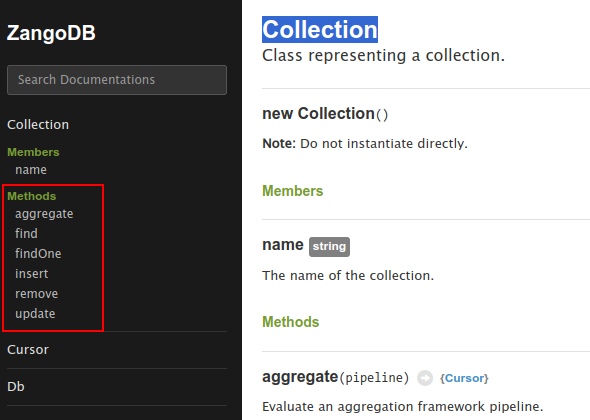The image size is (590, 420).
Task: Select Collection in the sidebar
Action: [x=38, y=125]
